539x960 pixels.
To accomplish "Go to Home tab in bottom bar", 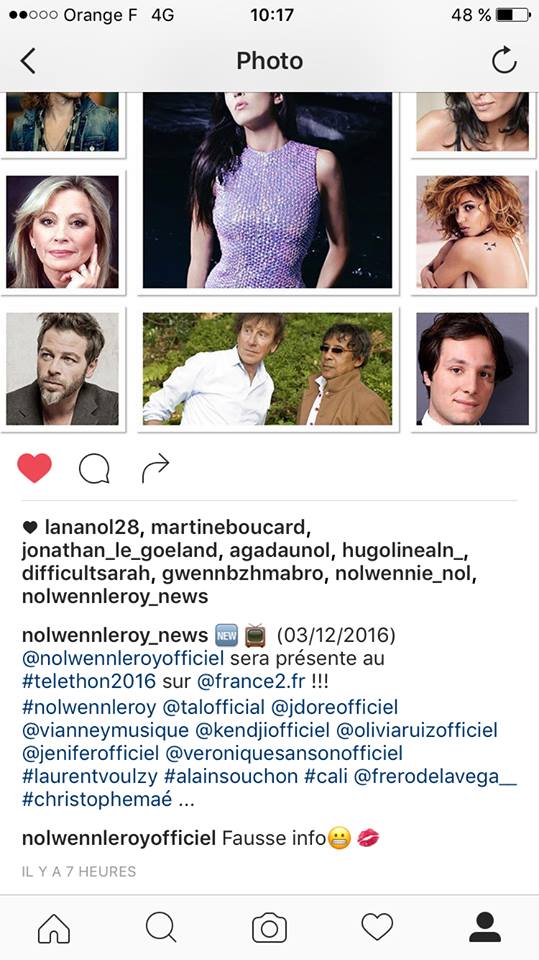I will point(54,928).
